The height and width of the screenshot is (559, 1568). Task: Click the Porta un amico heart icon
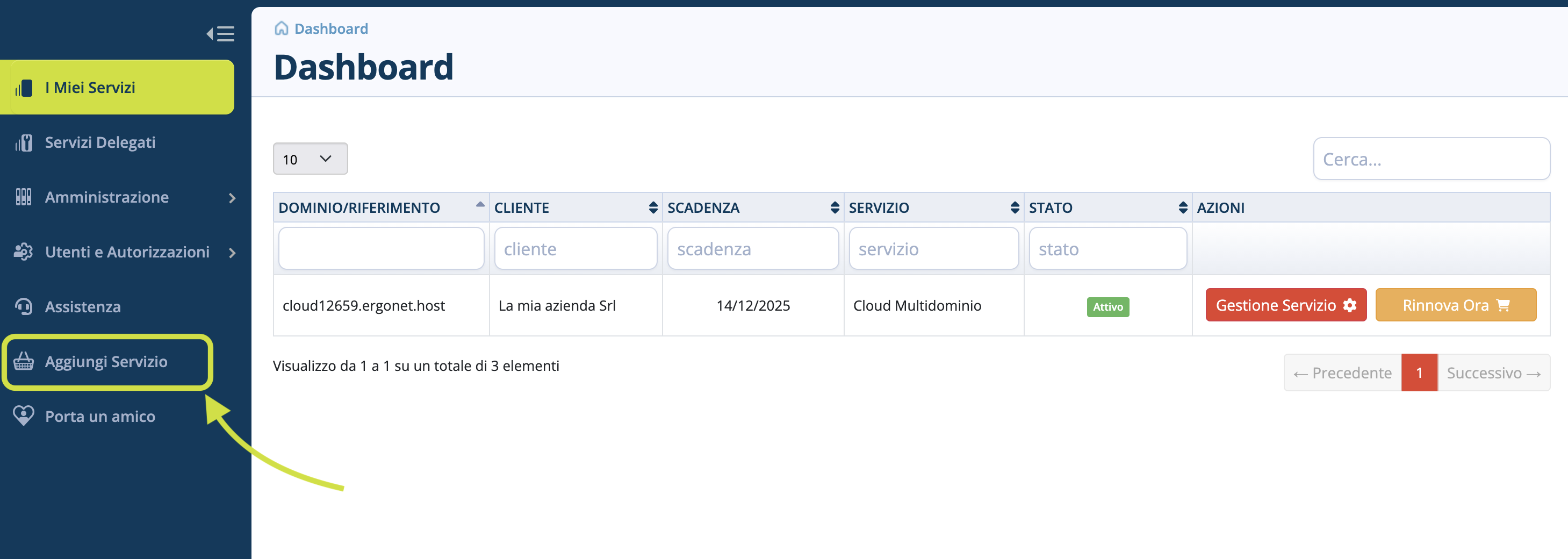pyautogui.click(x=24, y=416)
